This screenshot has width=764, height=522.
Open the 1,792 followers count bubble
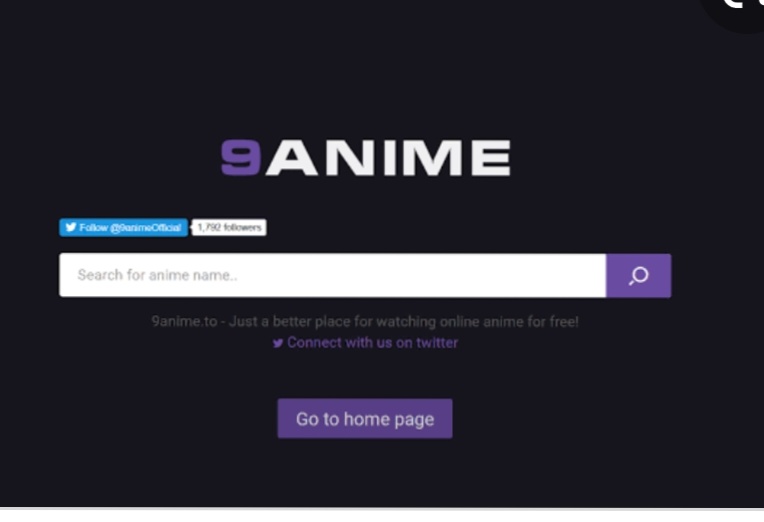tap(229, 228)
